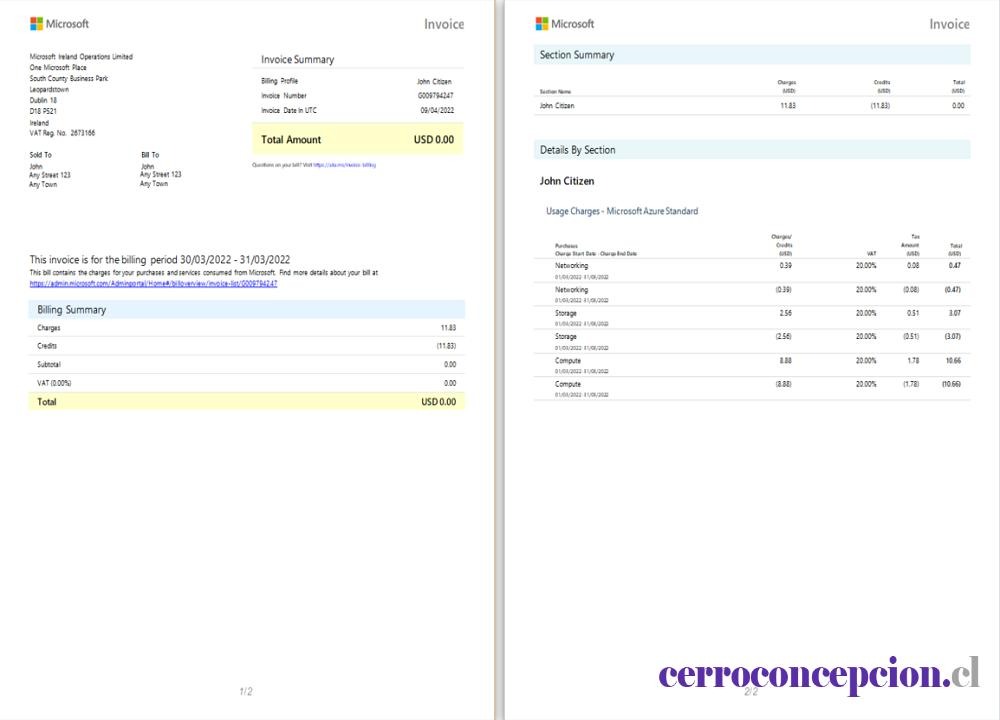
Task: Select the Details By Section header
Action: click(752, 150)
